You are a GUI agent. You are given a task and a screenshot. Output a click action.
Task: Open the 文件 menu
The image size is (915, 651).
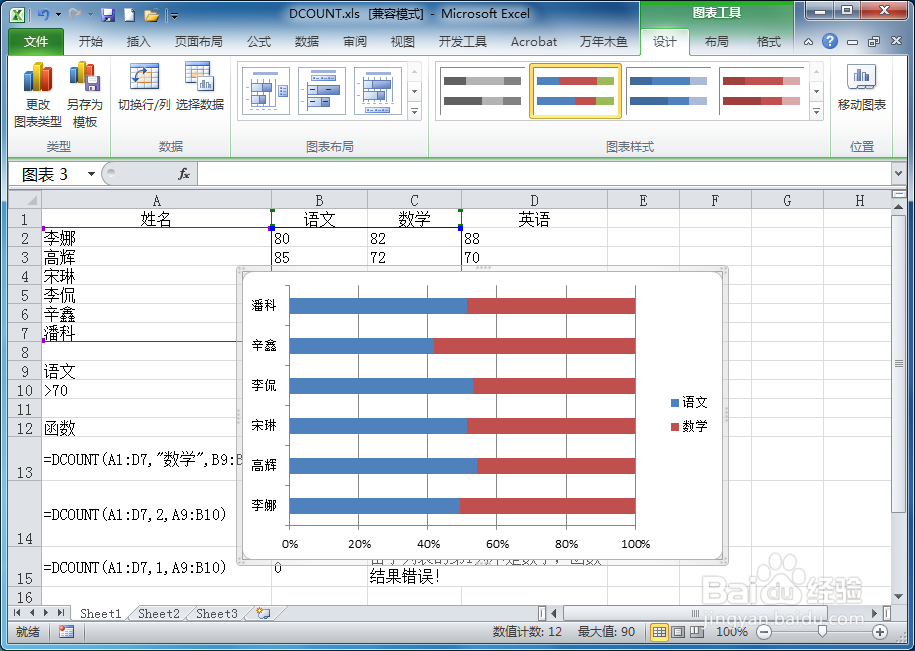[34, 41]
